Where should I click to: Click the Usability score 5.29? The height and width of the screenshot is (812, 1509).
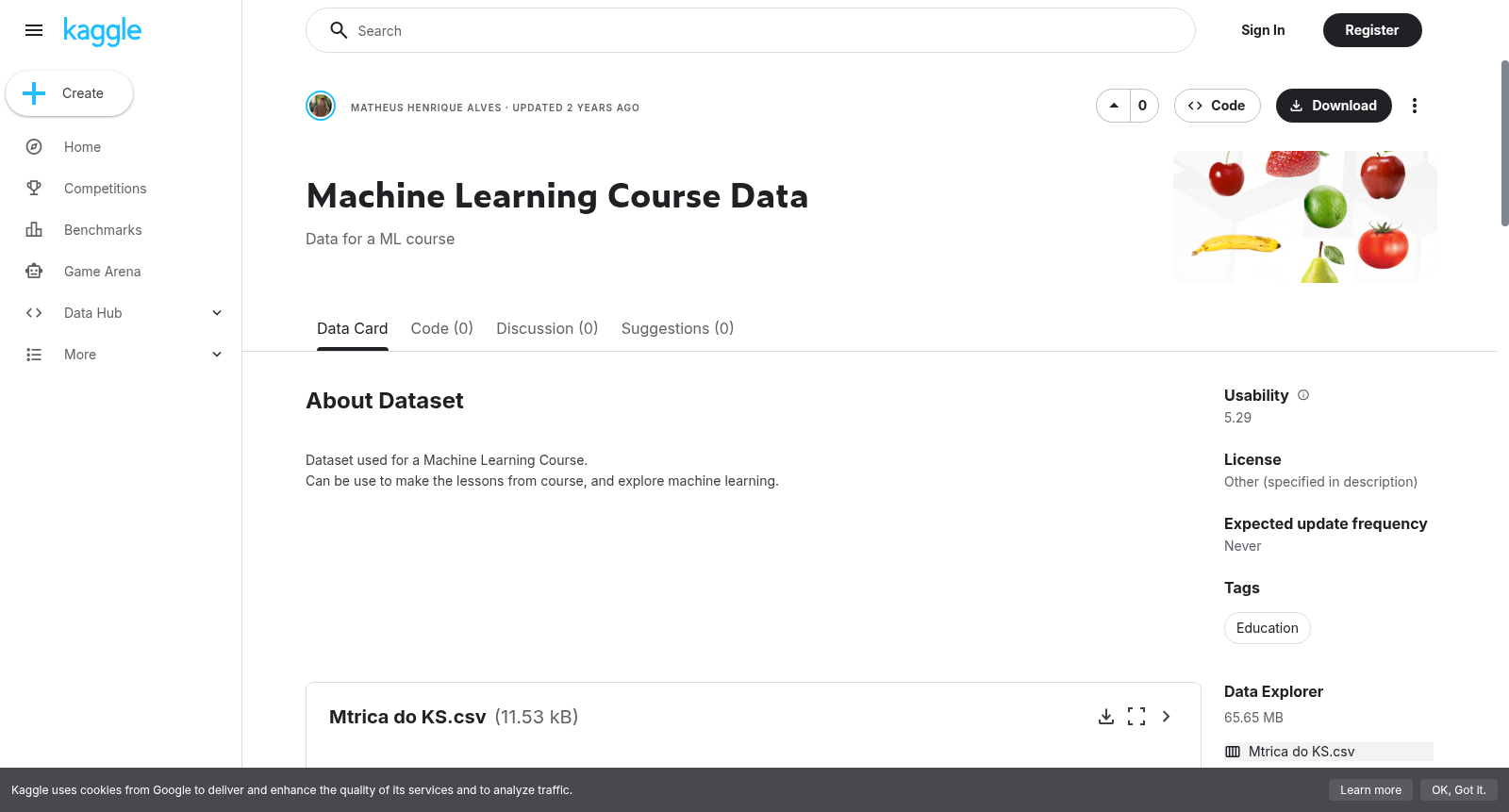pos(1238,418)
